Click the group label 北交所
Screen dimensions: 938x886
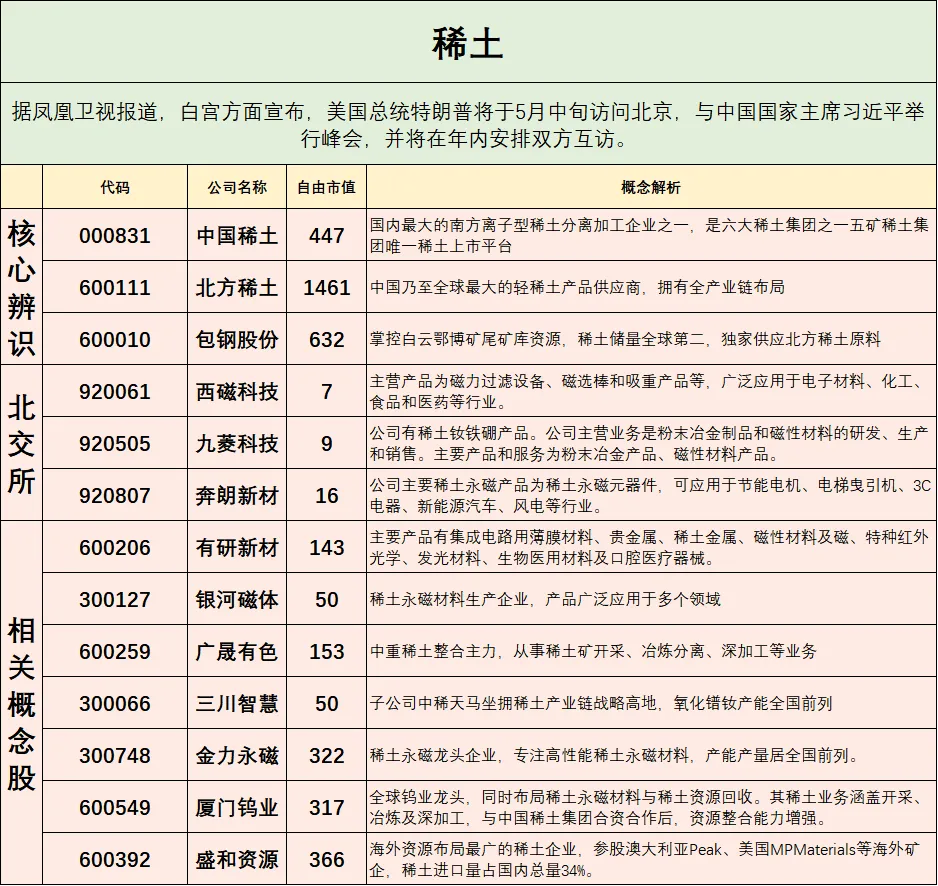click(22, 444)
